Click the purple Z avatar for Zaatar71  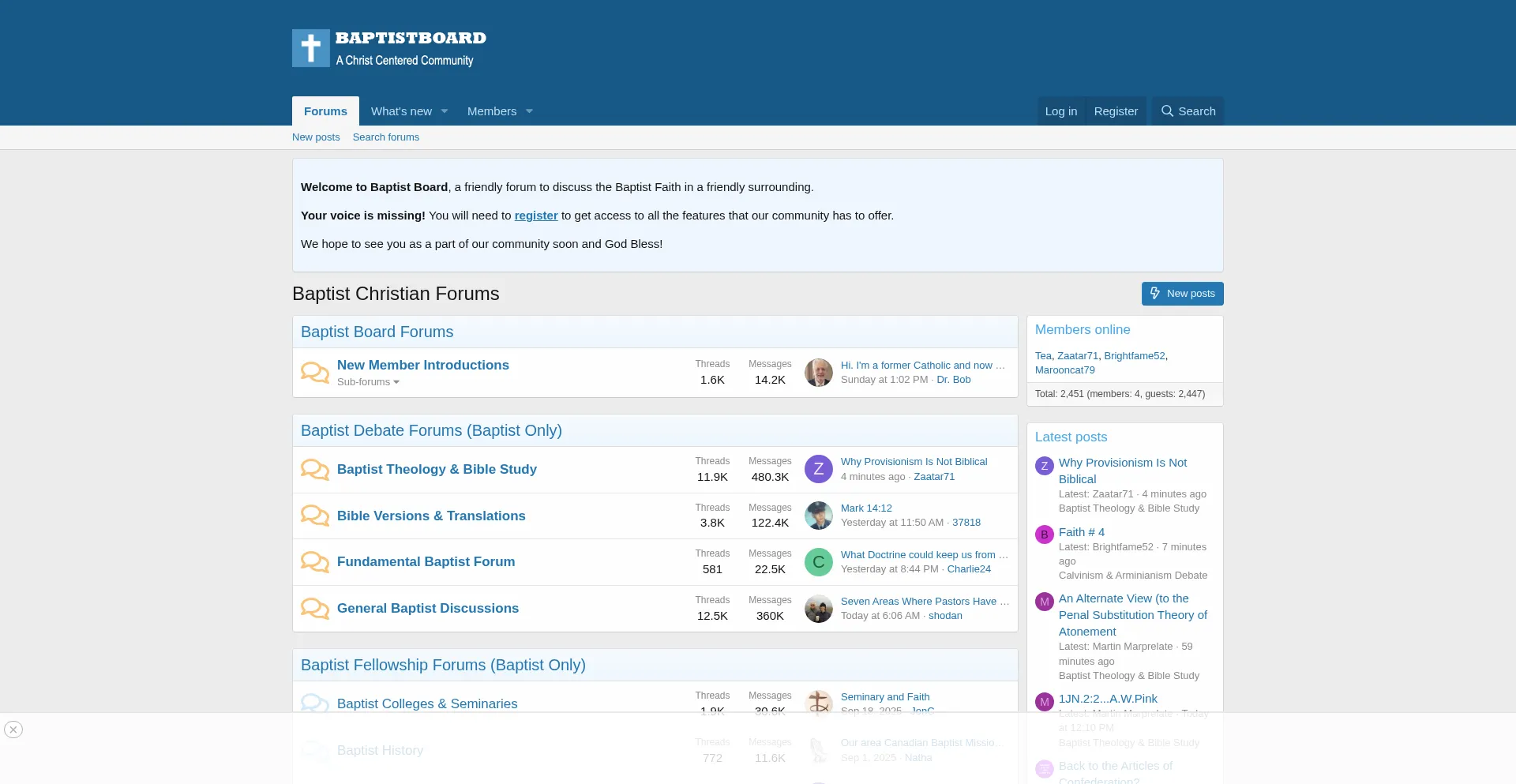click(x=818, y=469)
